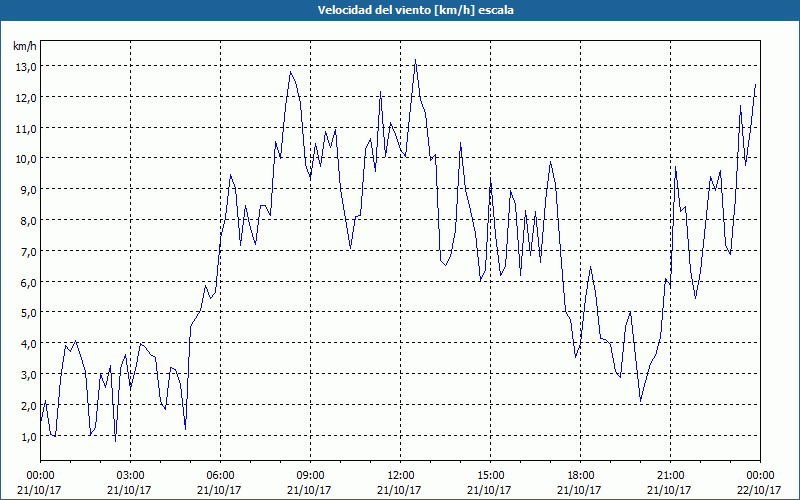The width and height of the screenshot is (800, 500).
Task: Click the 2,0 y-axis label
Action: (28, 406)
